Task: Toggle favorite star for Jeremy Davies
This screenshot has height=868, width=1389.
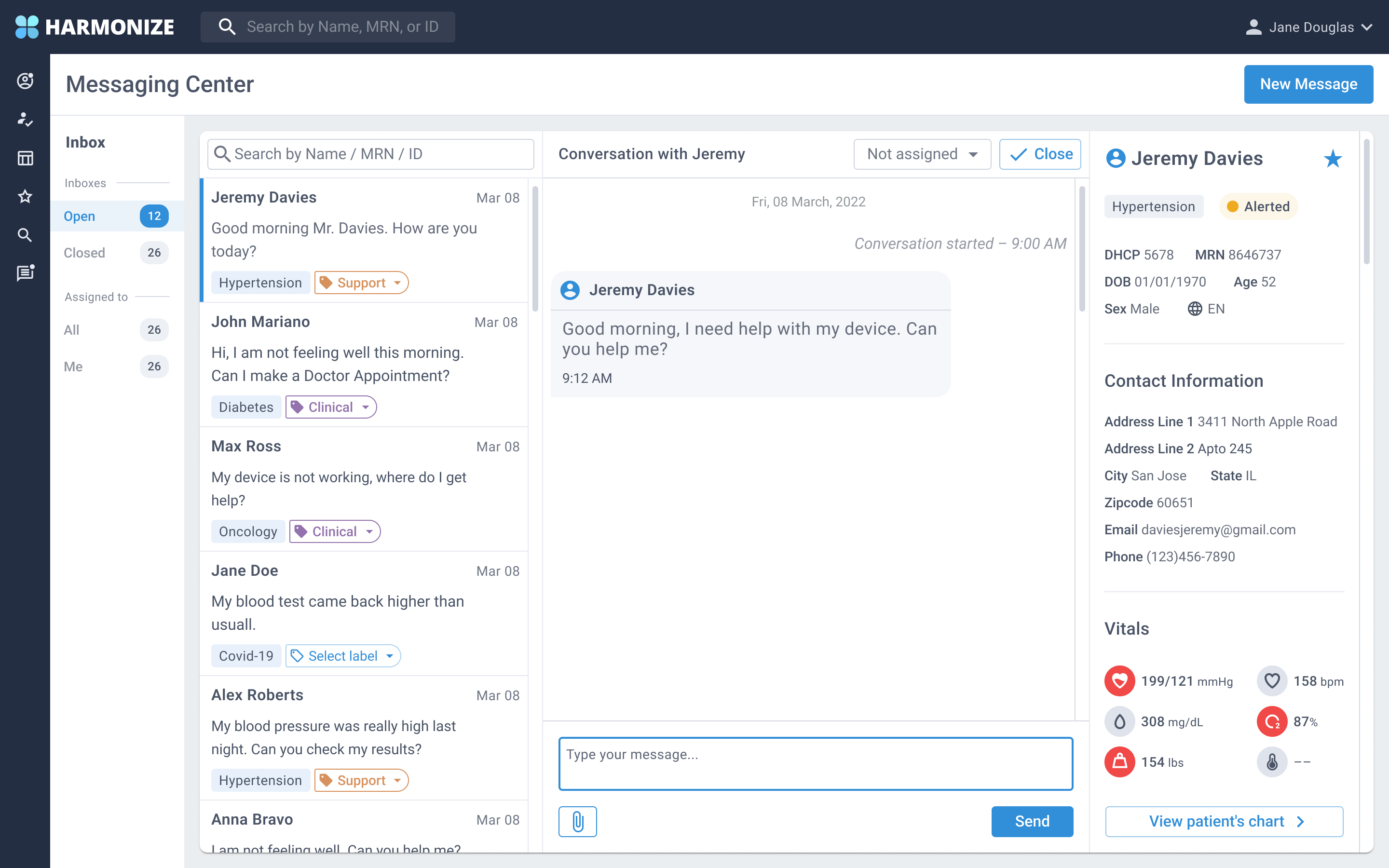Action: [1333, 159]
